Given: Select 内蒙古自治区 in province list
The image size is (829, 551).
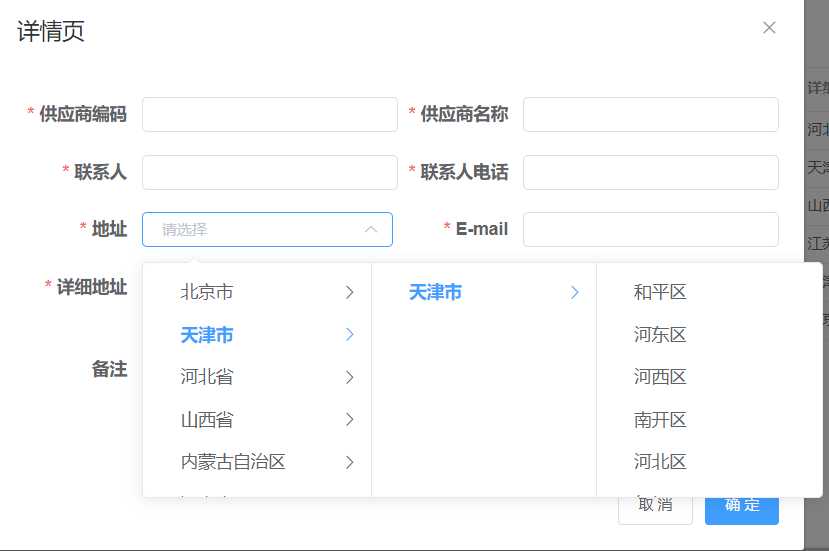Looking at the screenshot, I should (257, 462).
